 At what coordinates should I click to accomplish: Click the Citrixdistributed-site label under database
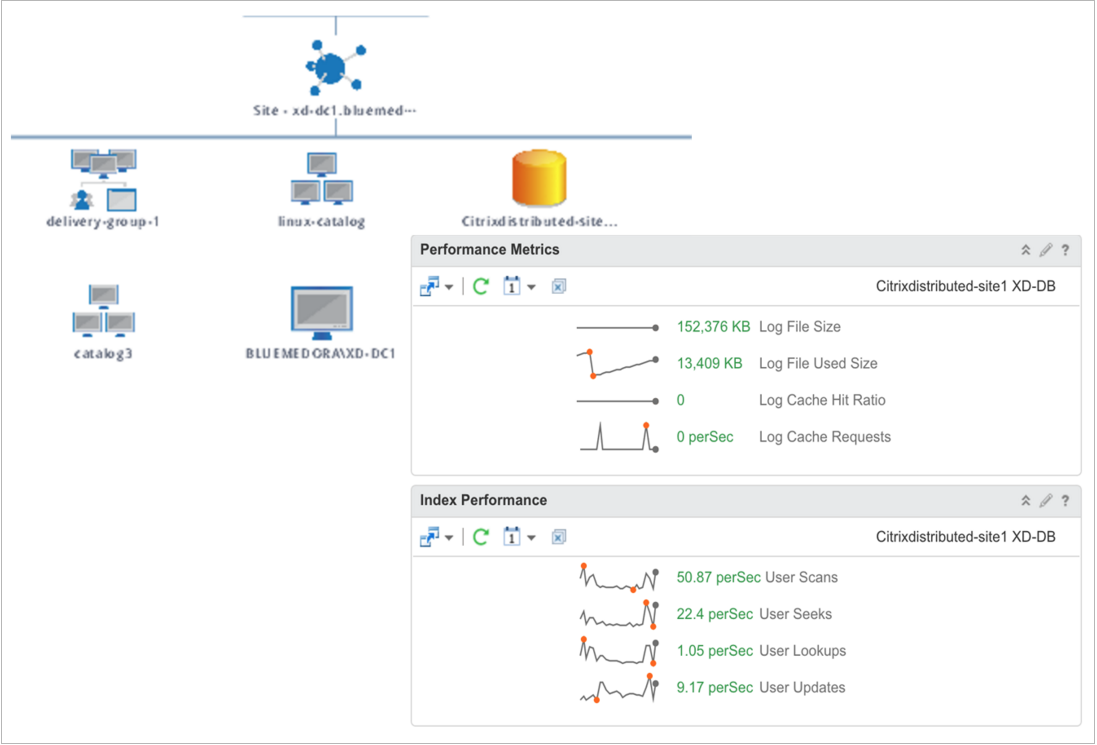(539, 222)
